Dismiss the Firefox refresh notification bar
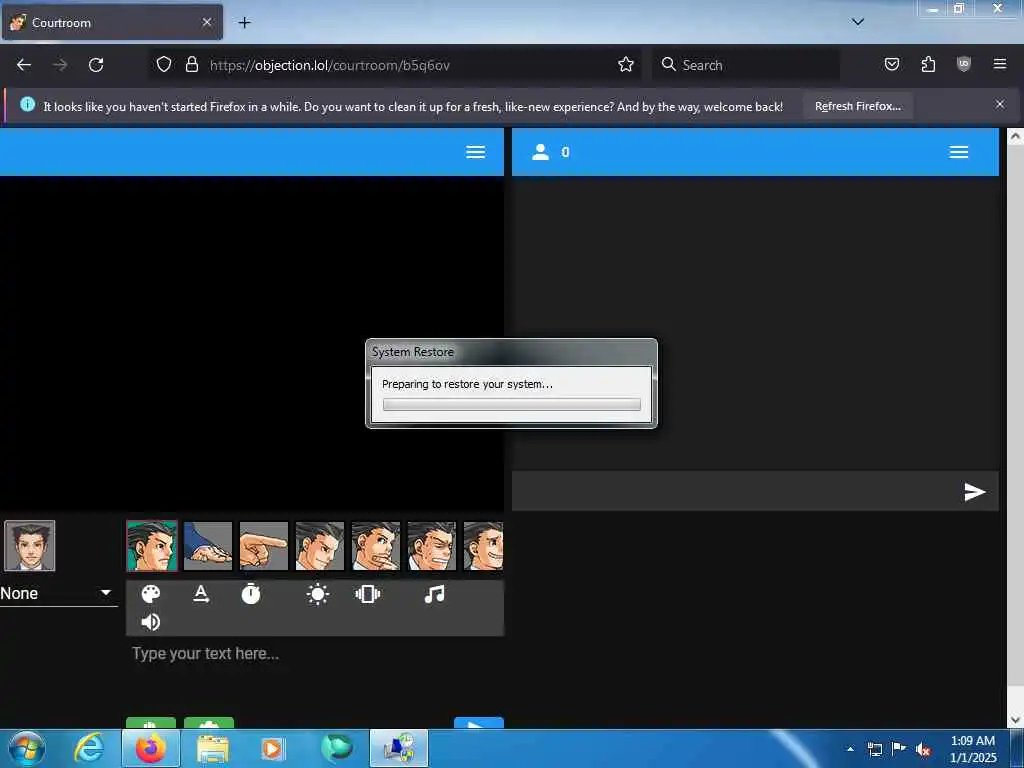 (999, 104)
